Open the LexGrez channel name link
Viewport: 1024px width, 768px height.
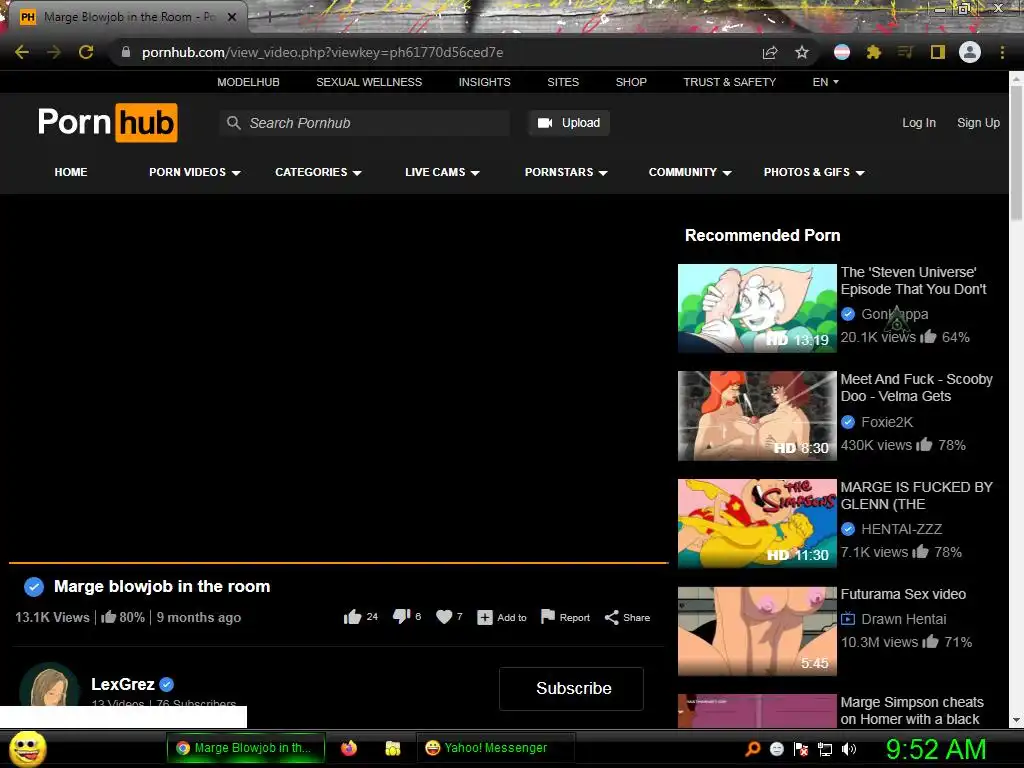click(123, 684)
